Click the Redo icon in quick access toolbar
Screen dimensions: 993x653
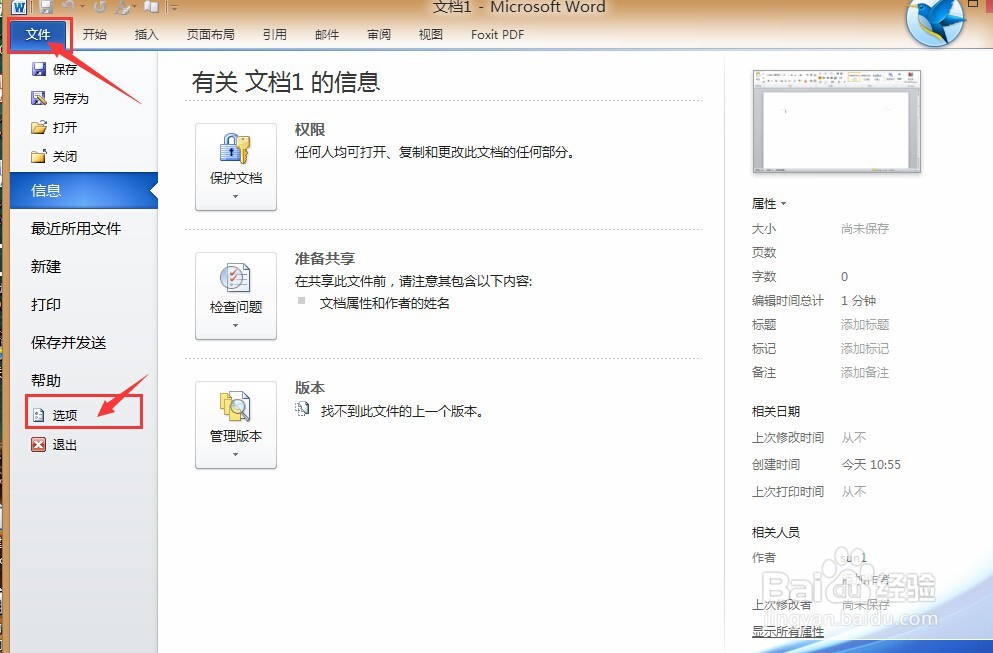pos(99,7)
